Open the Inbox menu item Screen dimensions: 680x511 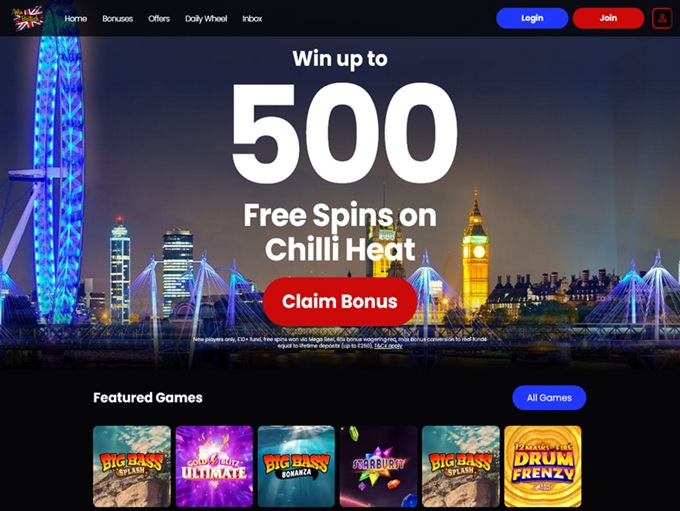[x=252, y=19]
